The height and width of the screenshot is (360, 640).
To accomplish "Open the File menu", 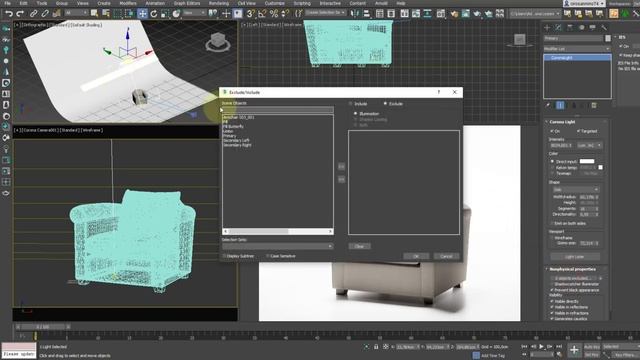I will [x=7, y=3].
